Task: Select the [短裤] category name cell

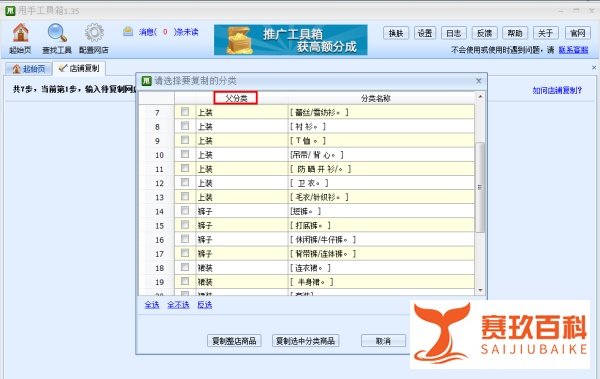Action: 381,211
